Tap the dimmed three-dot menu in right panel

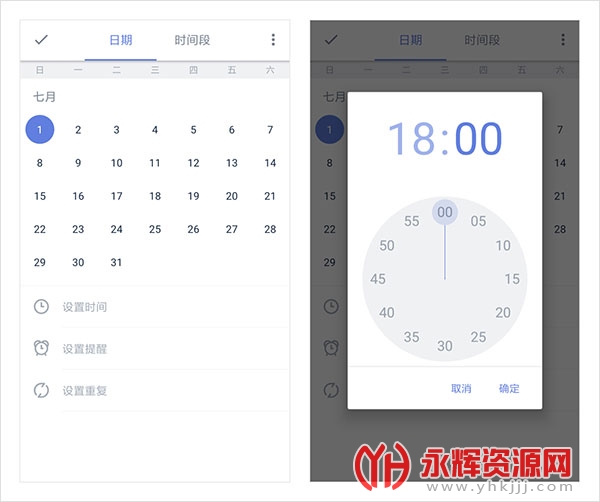(562, 39)
